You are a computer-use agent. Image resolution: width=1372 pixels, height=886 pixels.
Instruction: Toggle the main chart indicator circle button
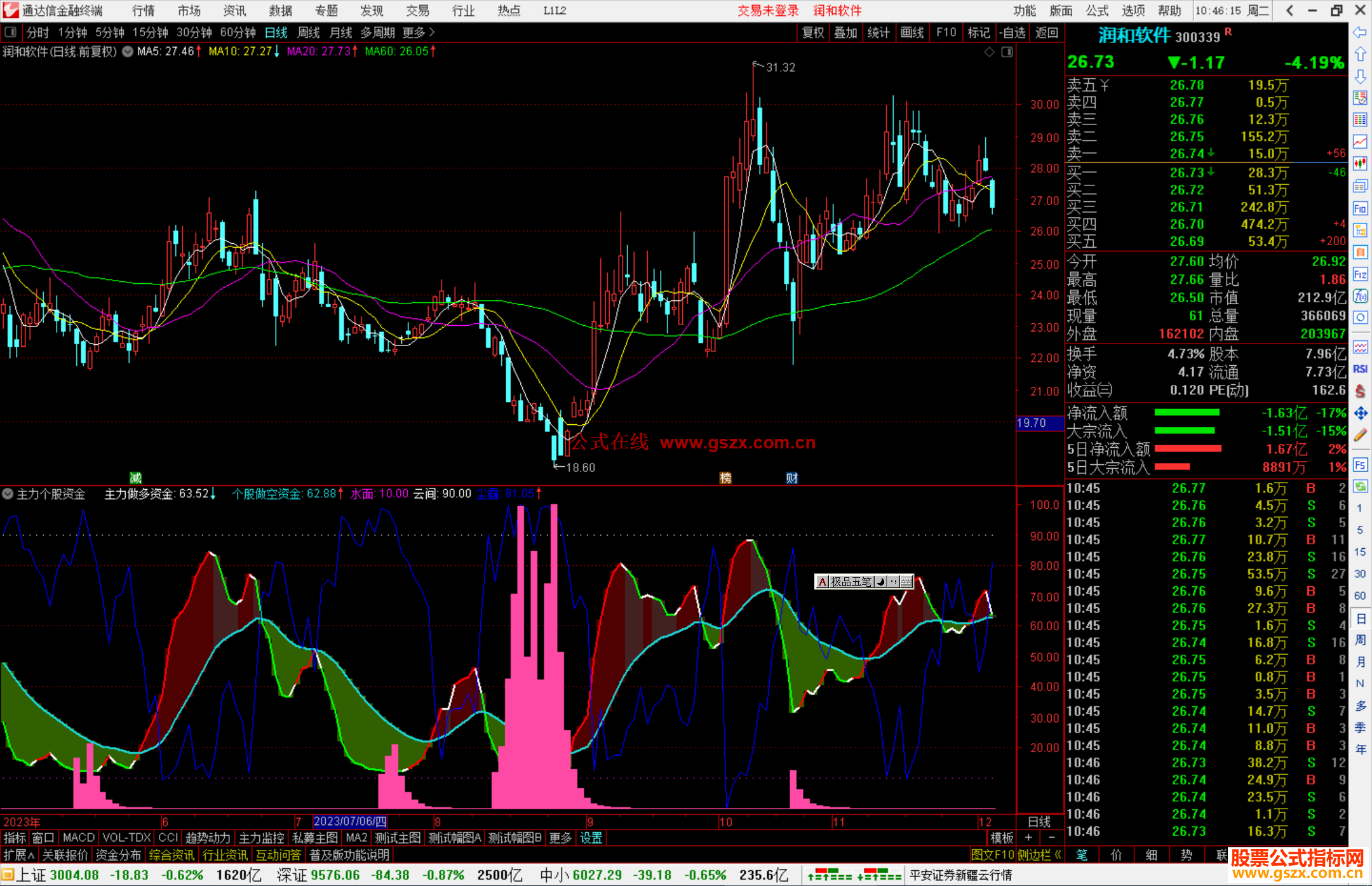point(128,51)
